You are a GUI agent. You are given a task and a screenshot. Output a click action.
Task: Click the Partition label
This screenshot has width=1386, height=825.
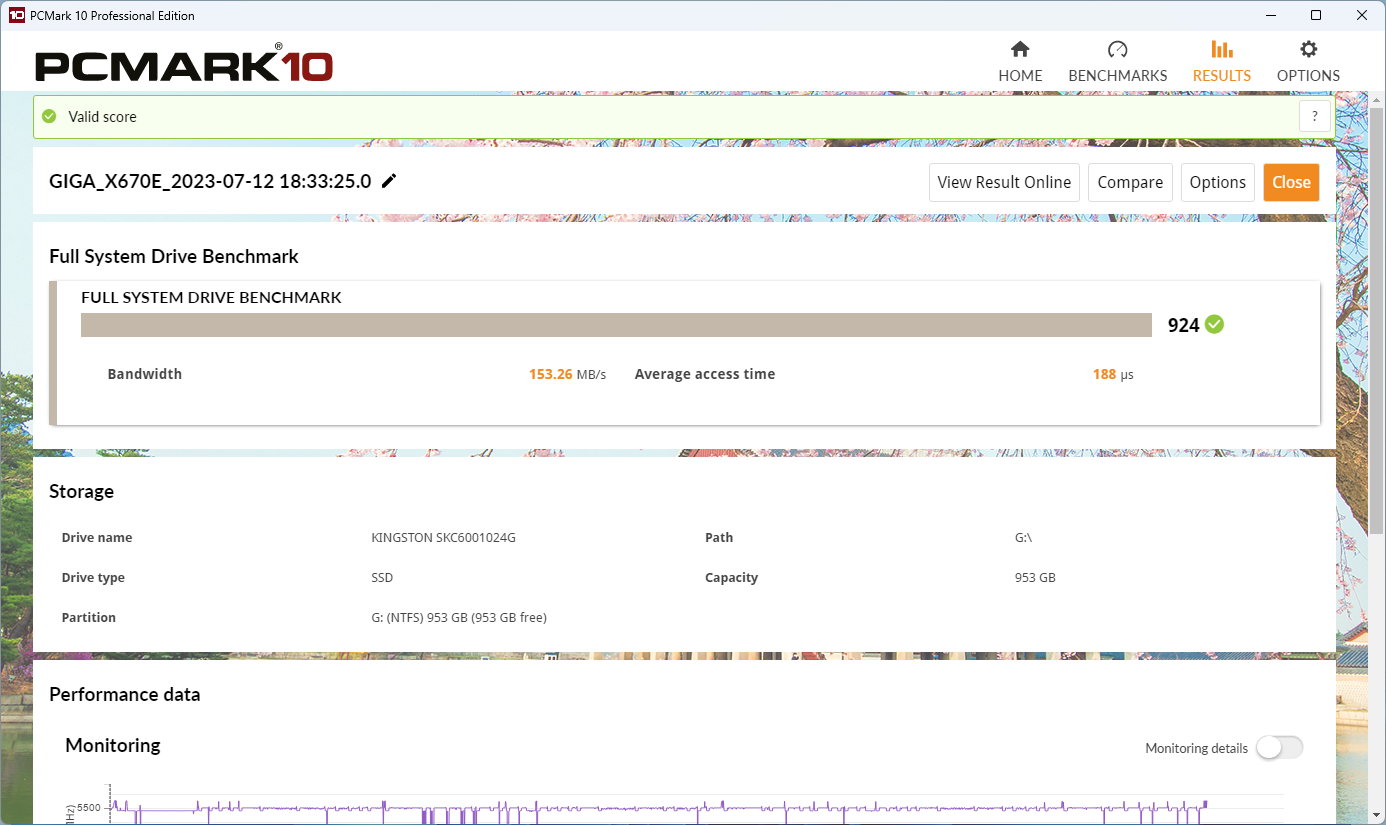click(x=89, y=617)
